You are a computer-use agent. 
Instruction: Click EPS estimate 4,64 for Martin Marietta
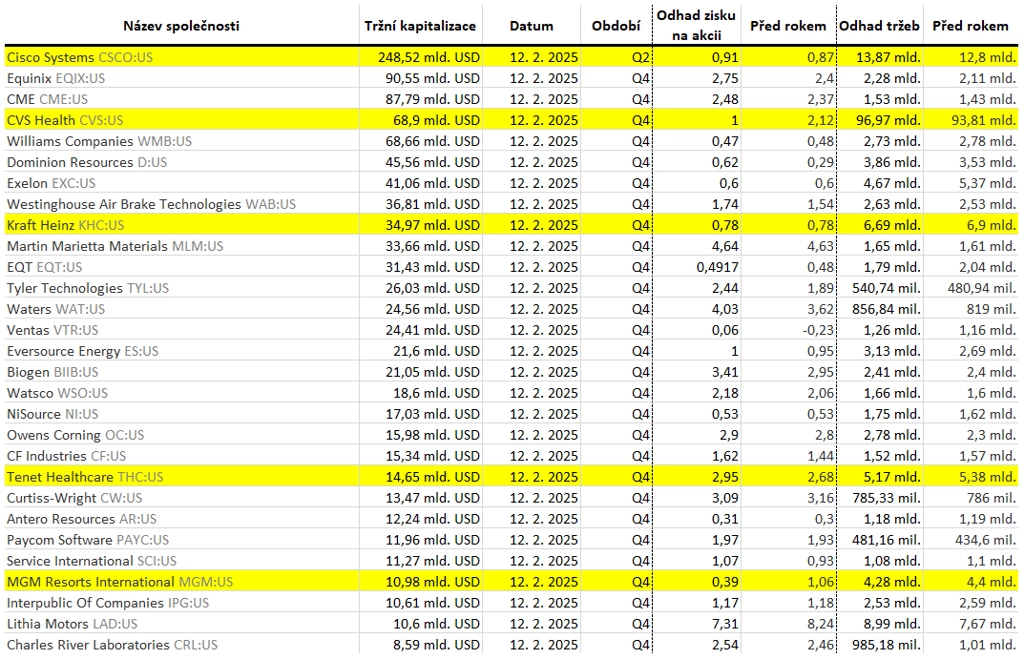[x=725, y=246]
